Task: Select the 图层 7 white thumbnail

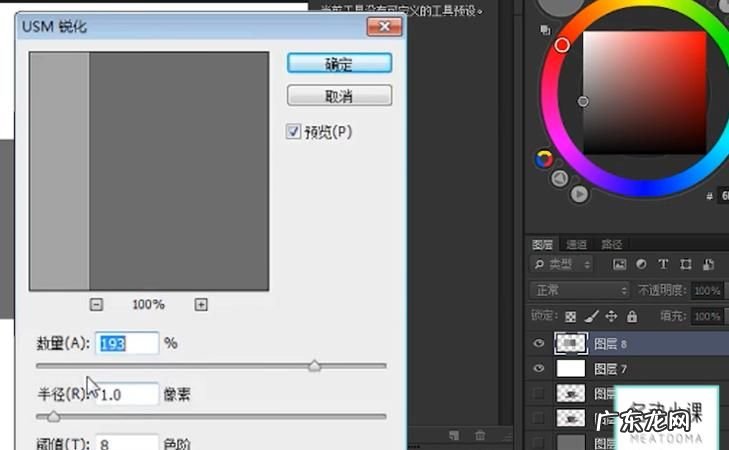Action: click(x=570, y=369)
